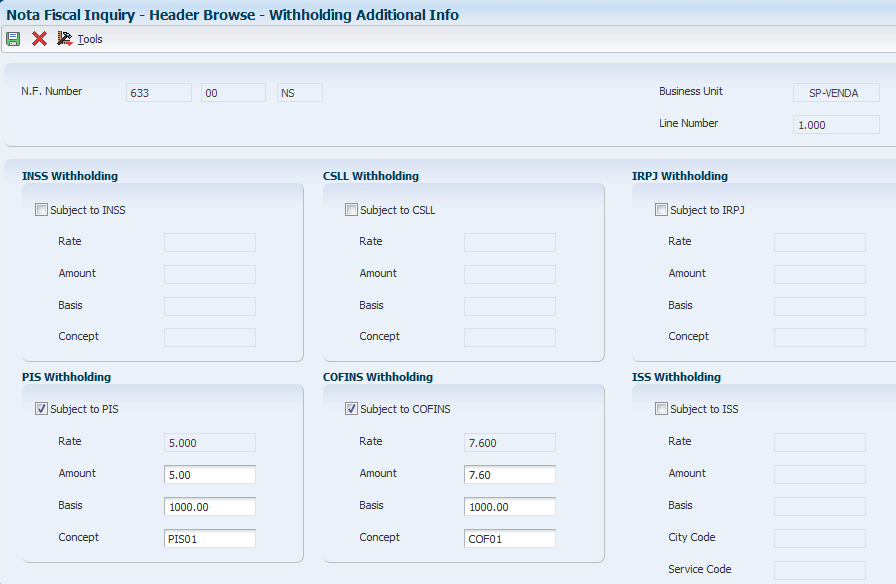
Task: Click the N.F. Number field showing 633
Action: (x=158, y=93)
